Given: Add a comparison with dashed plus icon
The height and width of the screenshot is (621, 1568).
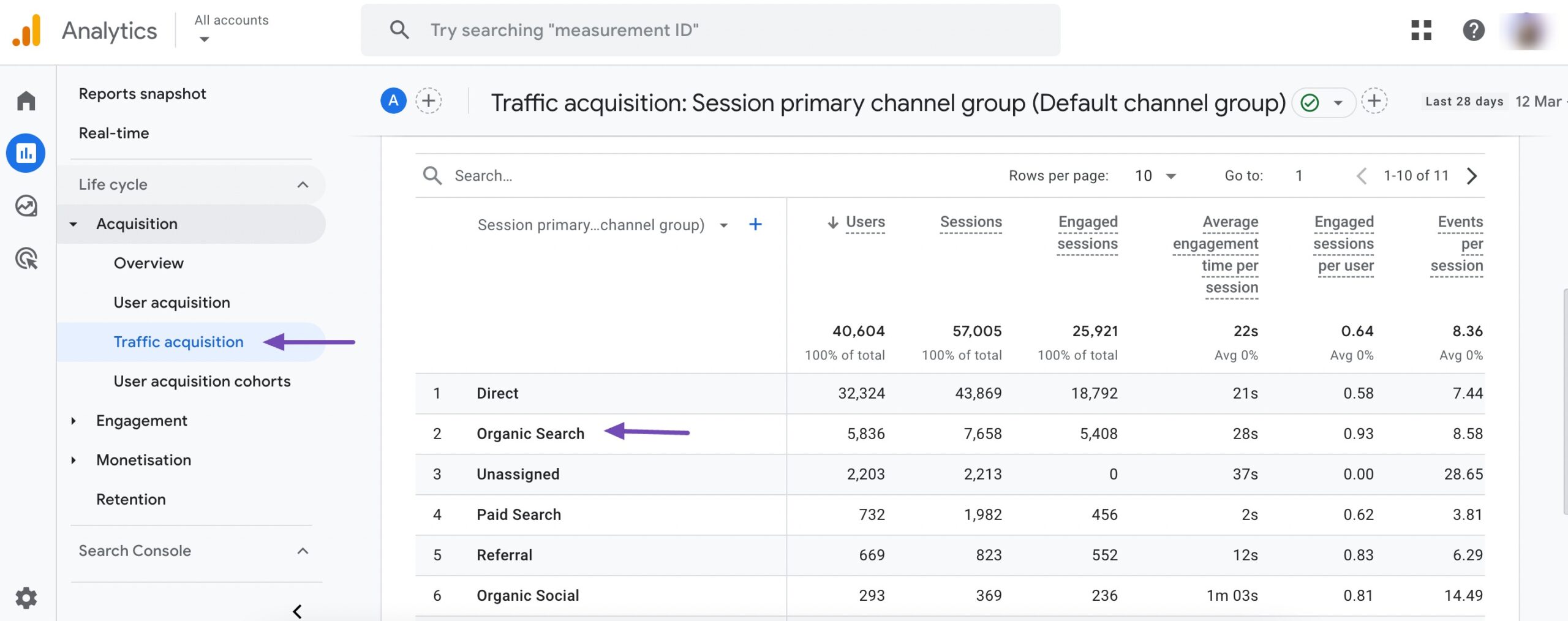Looking at the screenshot, I should pyautogui.click(x=429, y=101).
